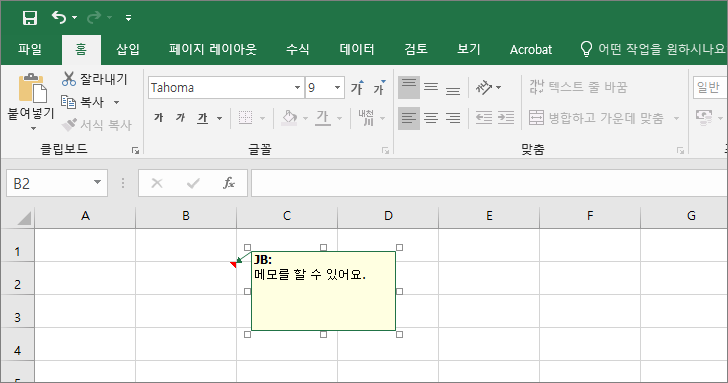Image resolution: width=728 pixels, height=383 pixels.
Task: Toggle center horizontal alignment
Action: pyautogui.click(x=431, y=118)
